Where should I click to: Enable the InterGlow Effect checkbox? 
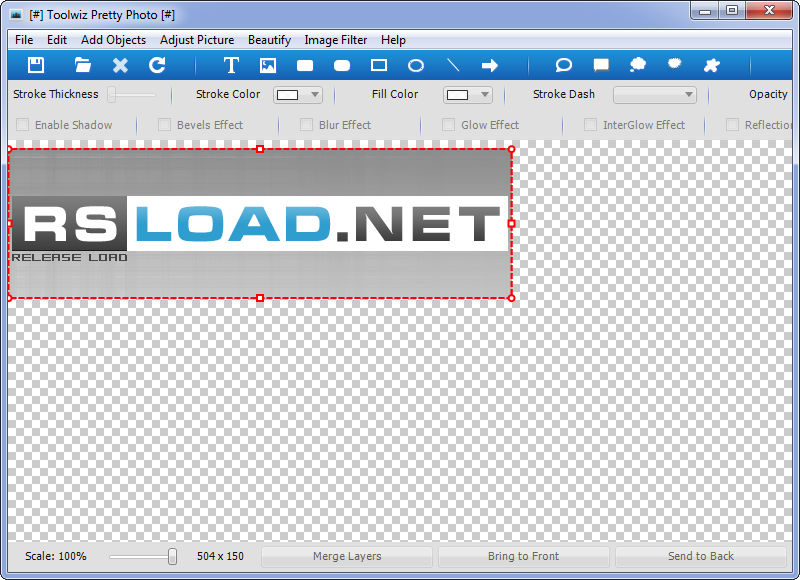[590, 124]
